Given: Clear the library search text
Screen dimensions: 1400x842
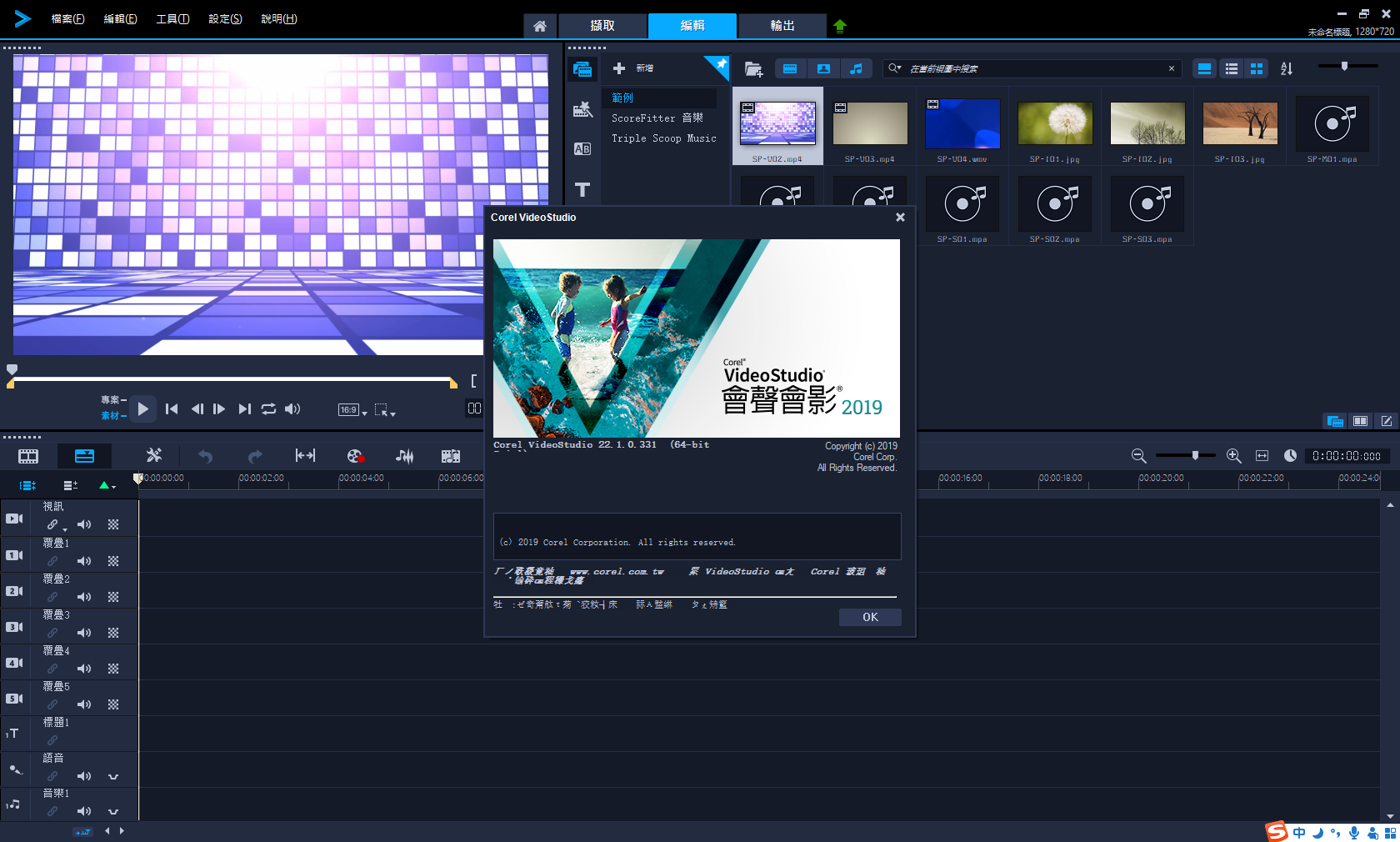Looking at the screenshot, I should (1172, 68).
